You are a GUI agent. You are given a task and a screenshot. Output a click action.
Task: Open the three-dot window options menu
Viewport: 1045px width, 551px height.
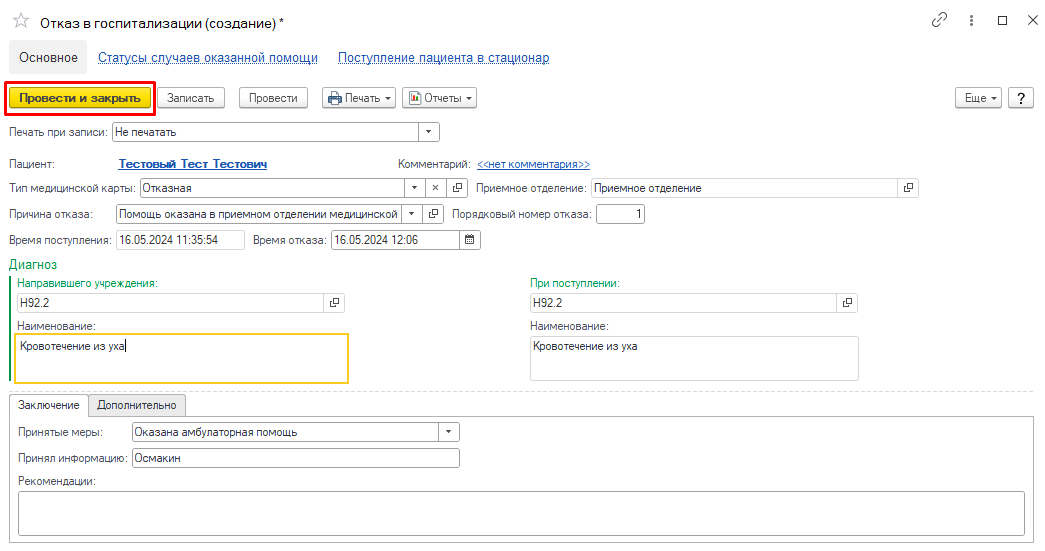971,21
